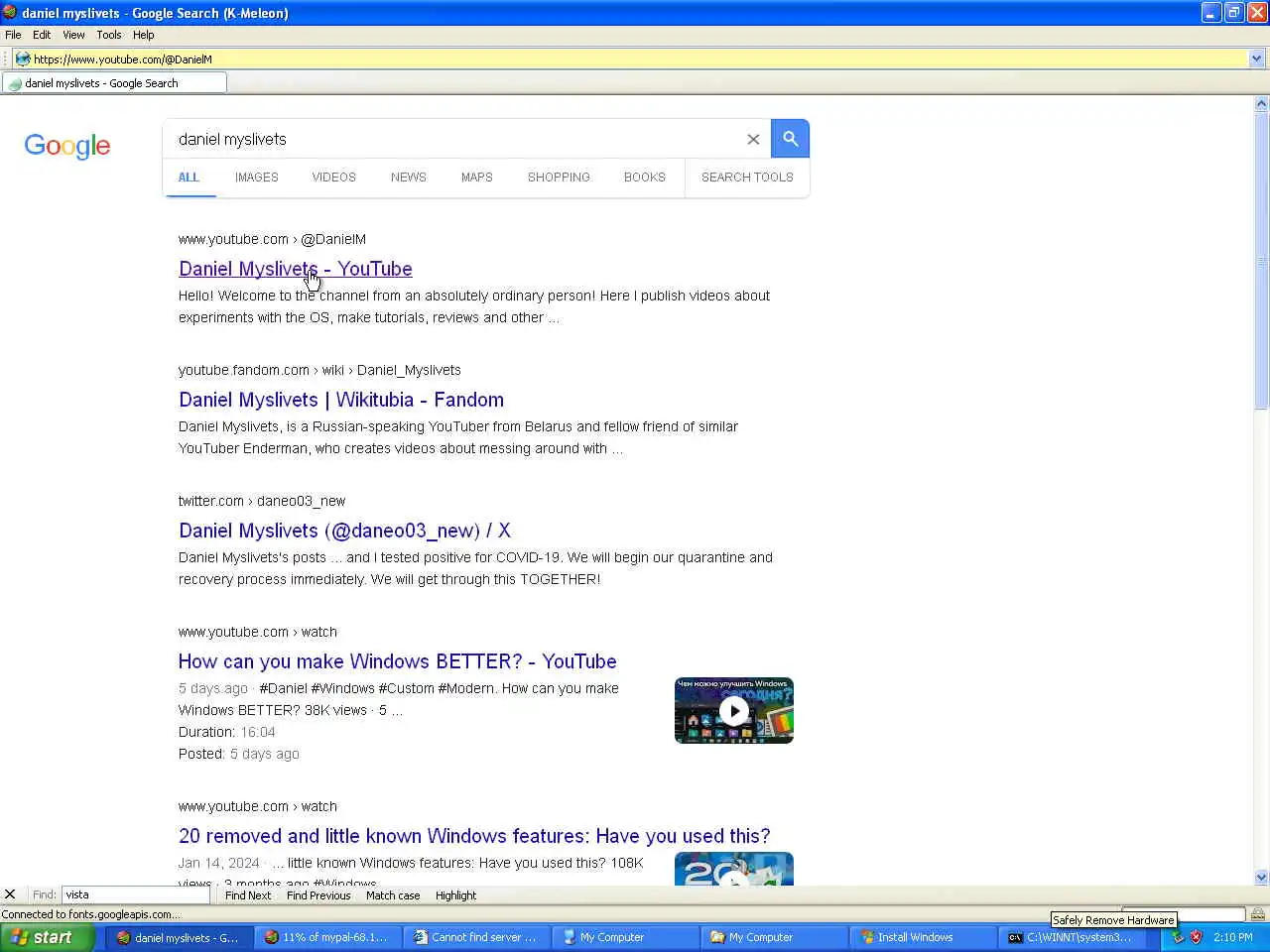
Task: Open the 'Daniel Myslivets | Wikitubia - Fandom' link
Action: [341, 400]
